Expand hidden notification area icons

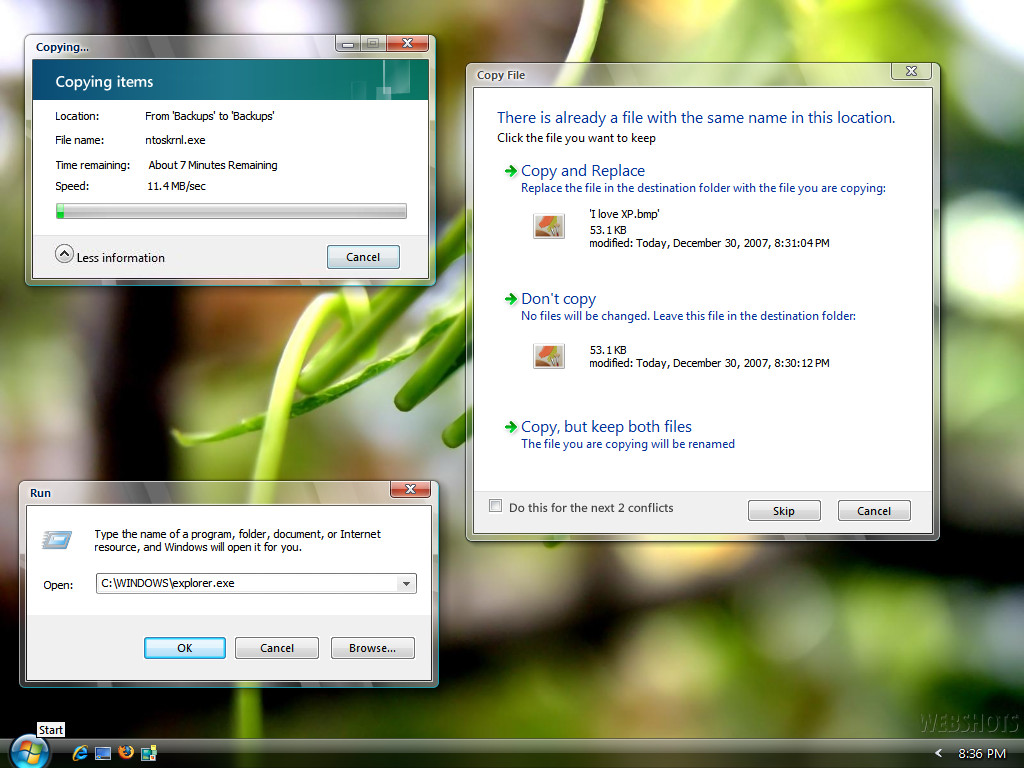(x=938, y=753)
